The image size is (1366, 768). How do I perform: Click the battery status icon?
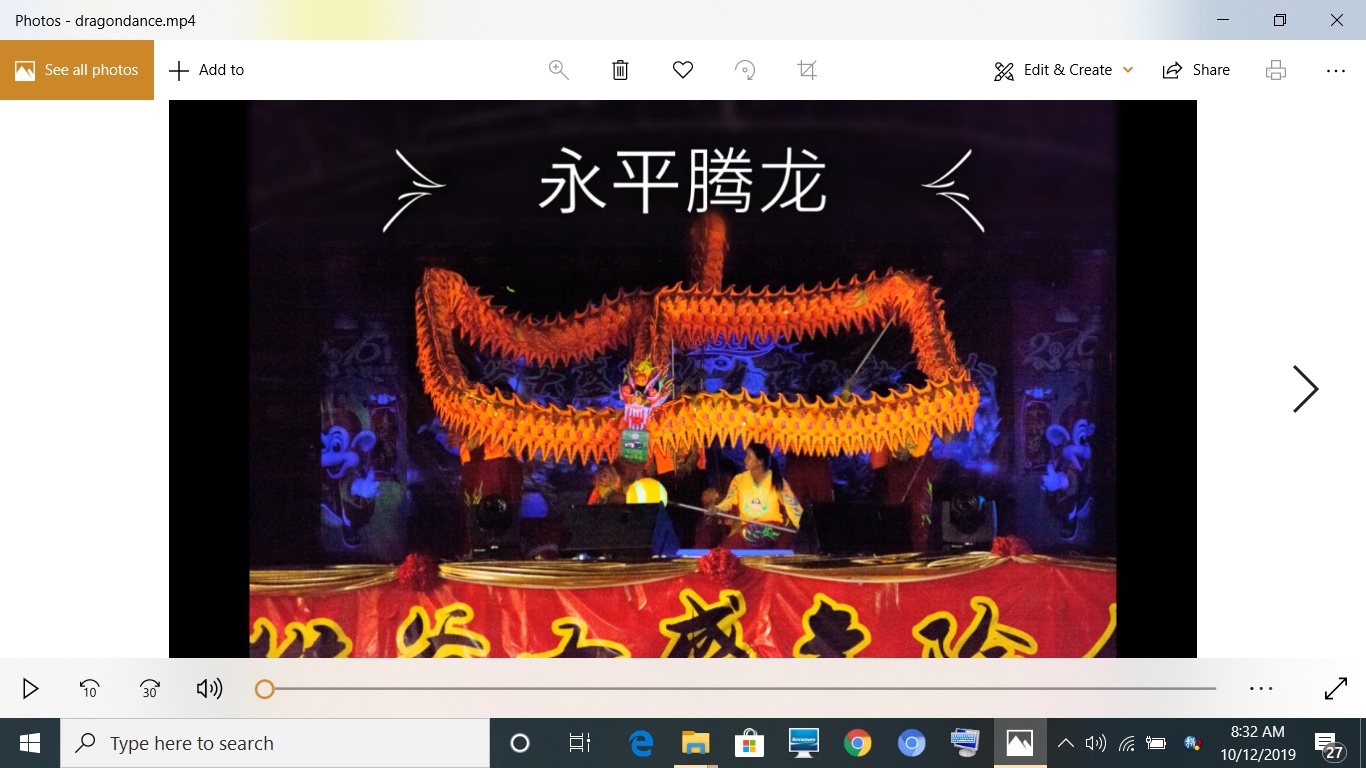(1157, 743)
